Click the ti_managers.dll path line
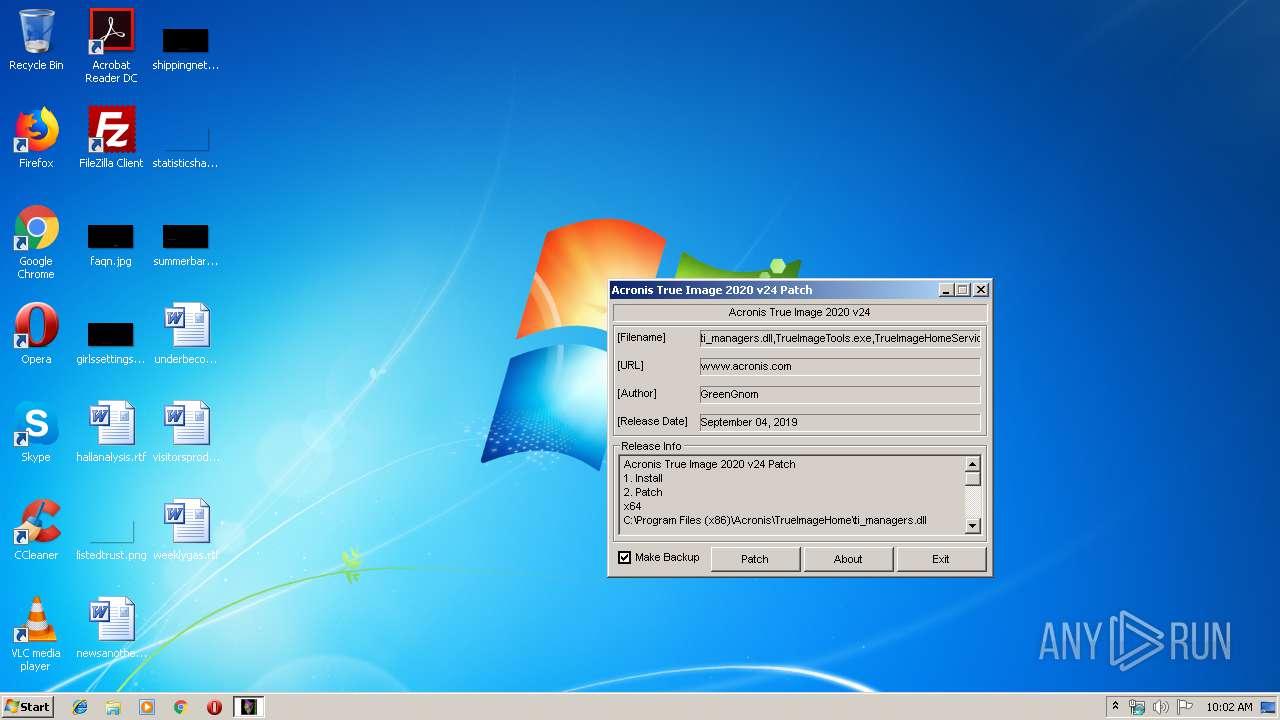This screenshot has width=1280, height=720. click(x=775, y=520)
